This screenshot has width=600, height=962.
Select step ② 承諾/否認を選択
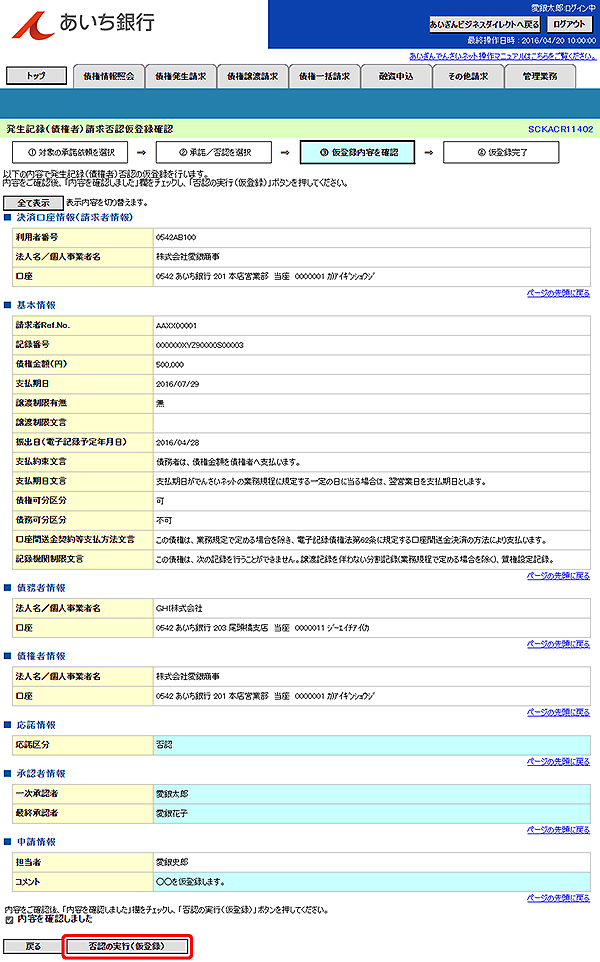[x=213, y=152]
